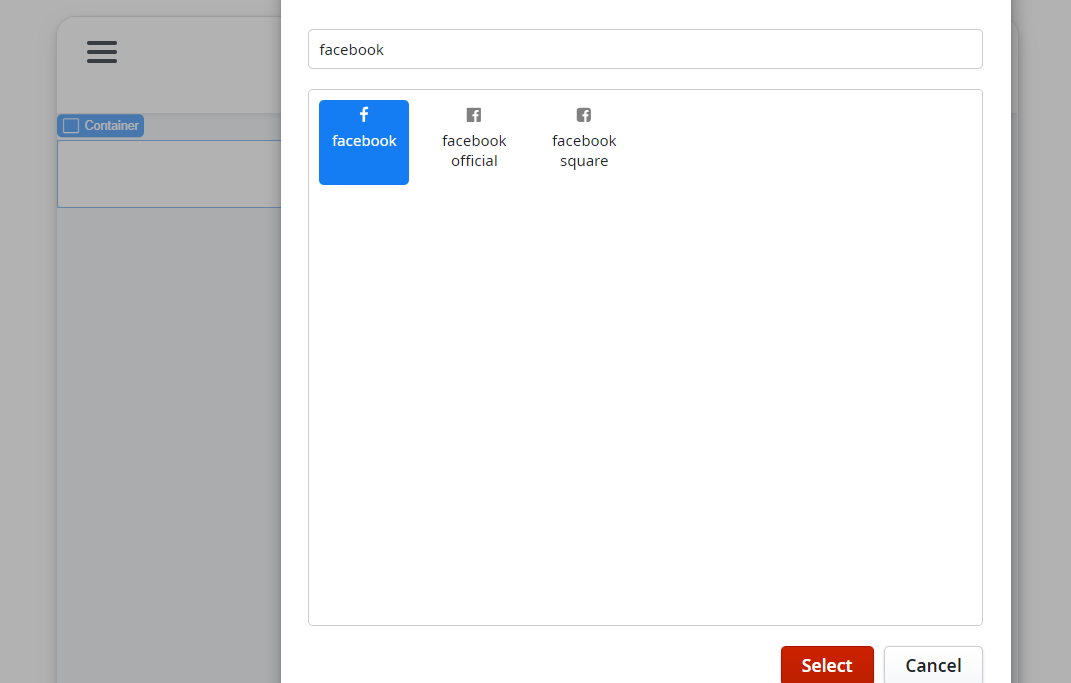Click the Container label icon
This screenshot has width=1071, height=683.
click(x=71, y=126)
